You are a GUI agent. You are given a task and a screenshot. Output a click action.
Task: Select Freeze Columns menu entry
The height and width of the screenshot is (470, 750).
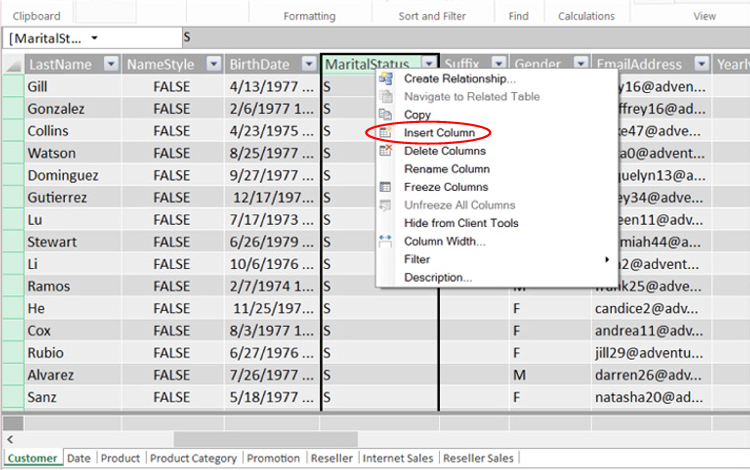click(x=446, y=187)
